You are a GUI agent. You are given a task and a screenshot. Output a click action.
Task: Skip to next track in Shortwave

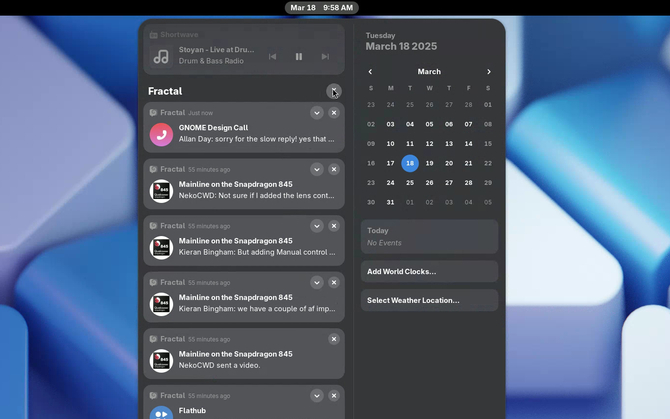point(325,56)
